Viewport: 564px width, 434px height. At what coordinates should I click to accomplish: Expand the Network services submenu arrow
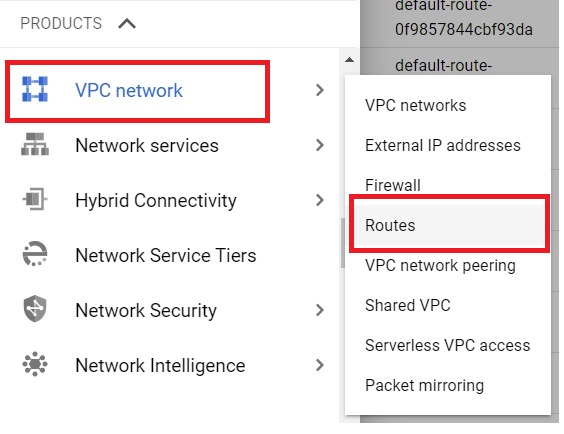(x=319, y=145)
